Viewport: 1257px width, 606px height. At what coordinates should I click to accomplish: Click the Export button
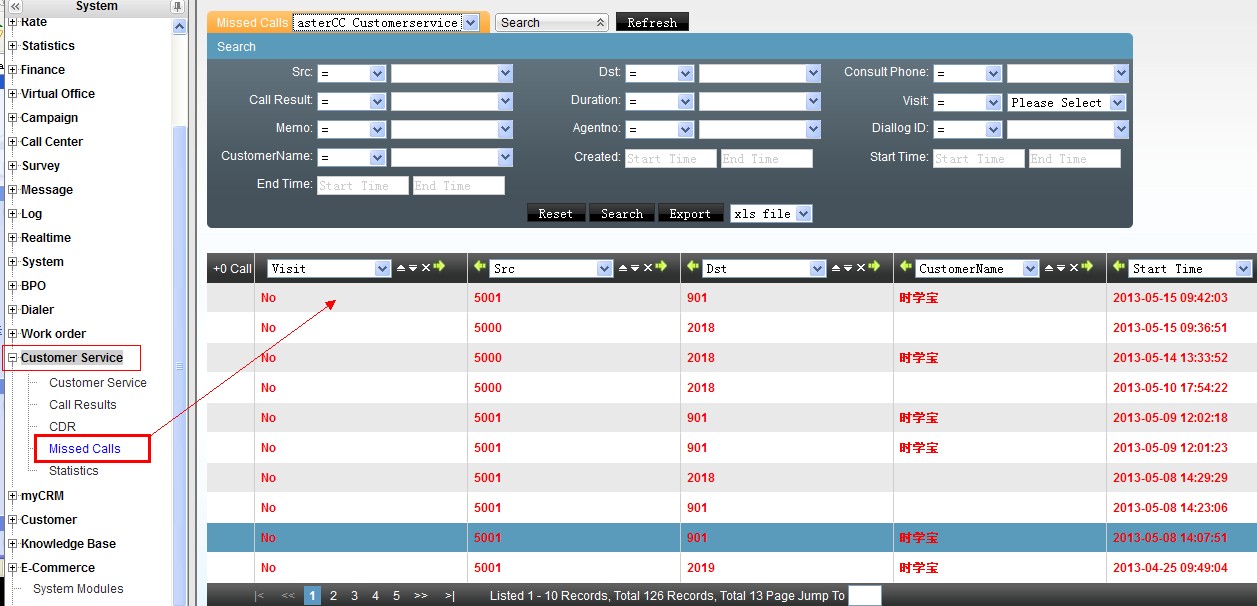coord(689,214)
